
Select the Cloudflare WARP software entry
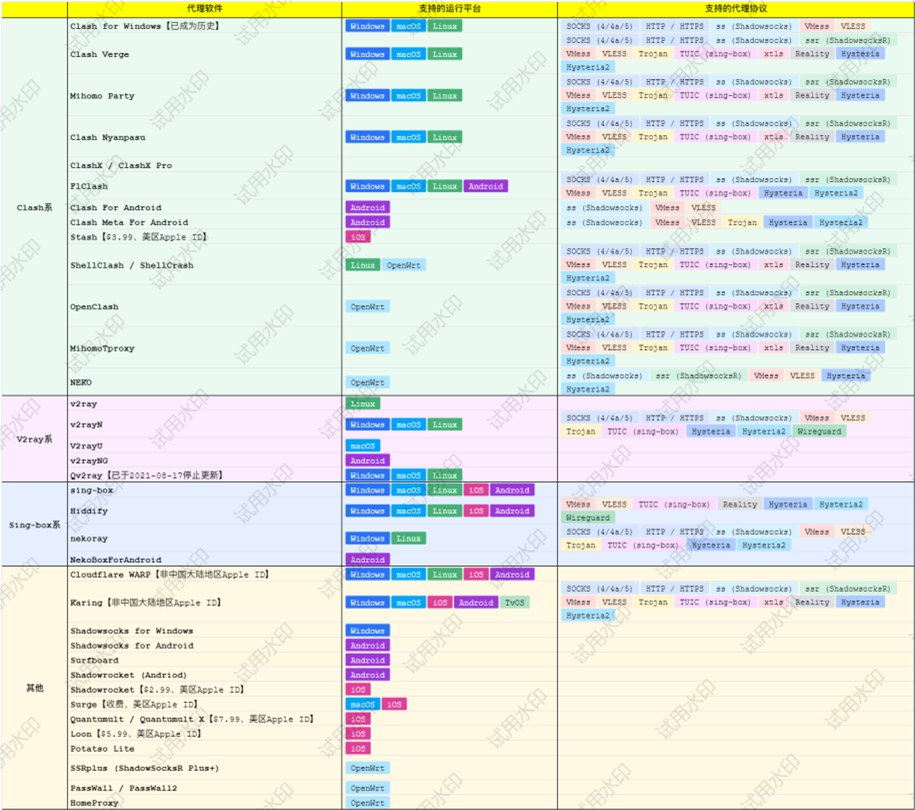click(x=170, y=575)
